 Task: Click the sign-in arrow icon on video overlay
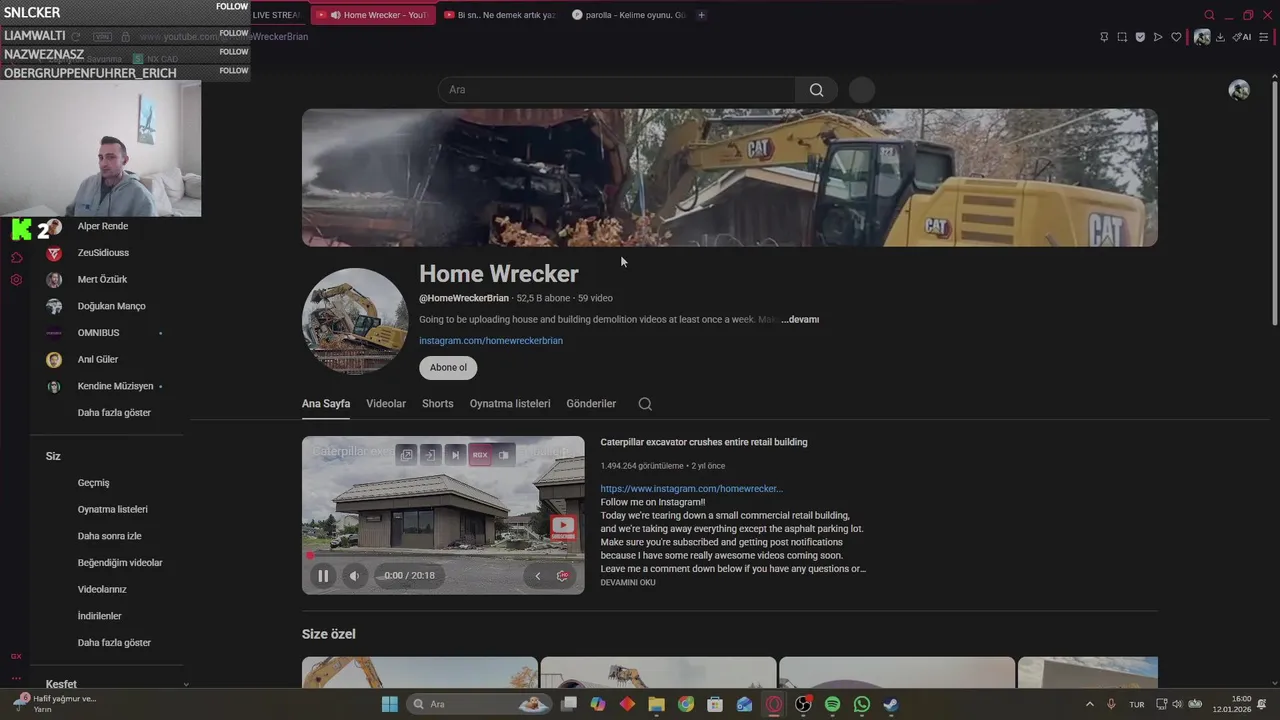430,455
